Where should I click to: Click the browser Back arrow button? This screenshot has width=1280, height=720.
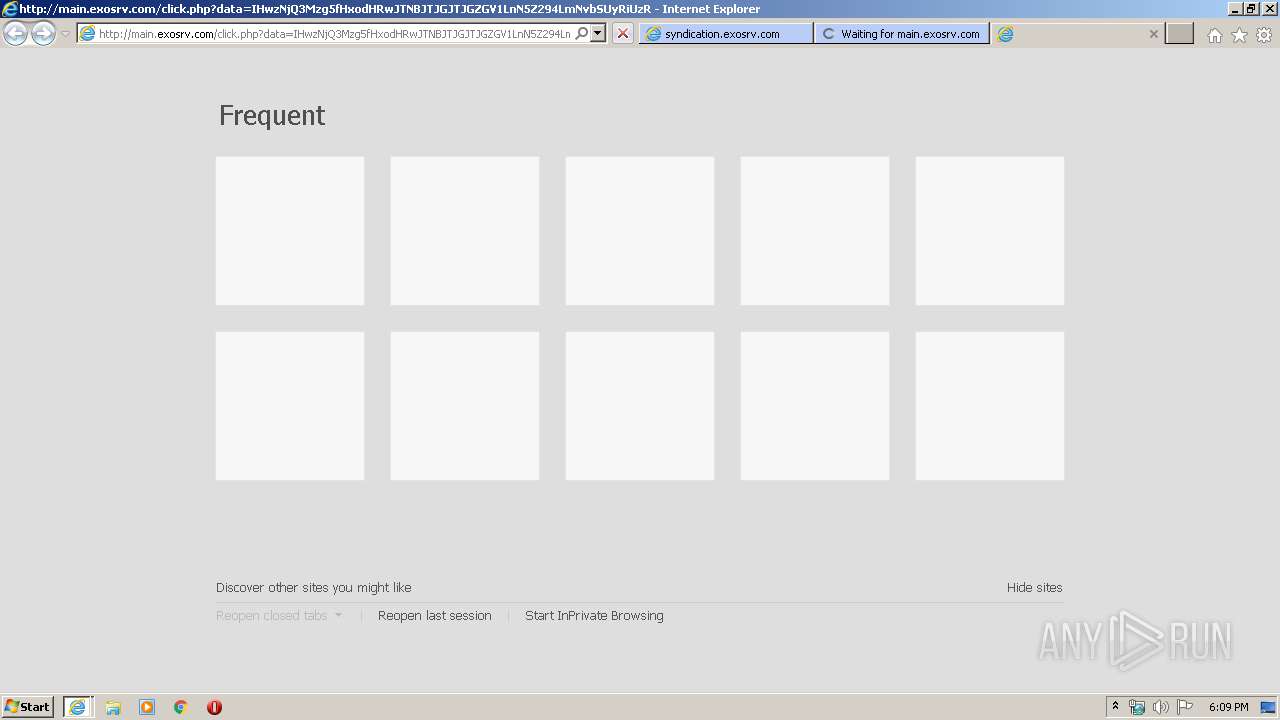(x=15, y=34)
